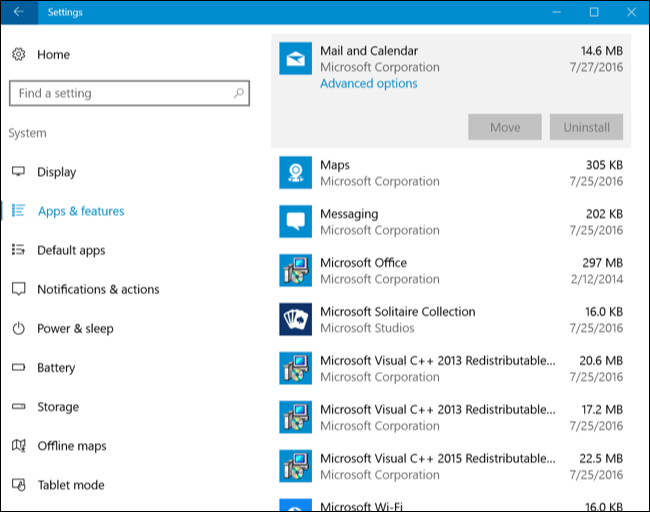650x512 pixels.
Task: Click the Messaging app icon
Action: tap(296, 222)
